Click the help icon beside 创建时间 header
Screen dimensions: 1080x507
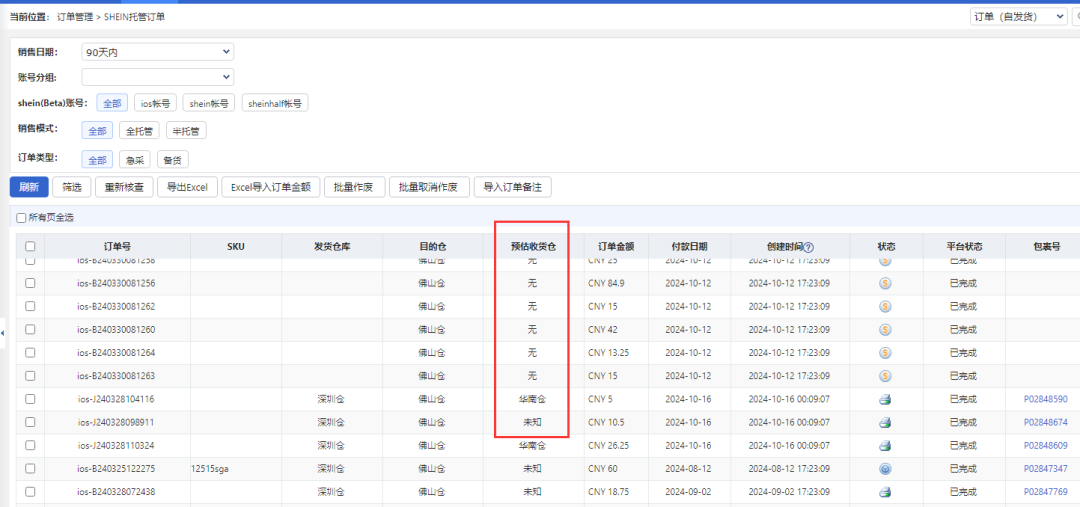point(809,247)
